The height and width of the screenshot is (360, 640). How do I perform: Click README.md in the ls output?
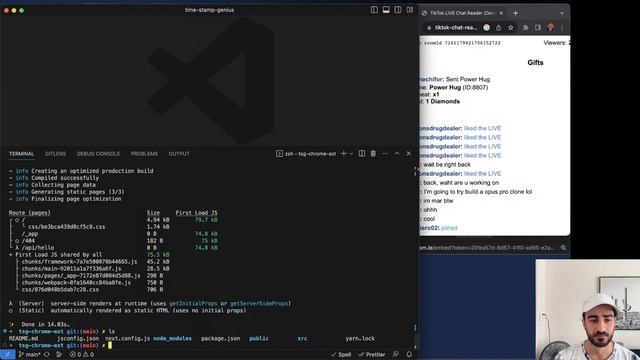pyautogui.click(x=23, y=338)
